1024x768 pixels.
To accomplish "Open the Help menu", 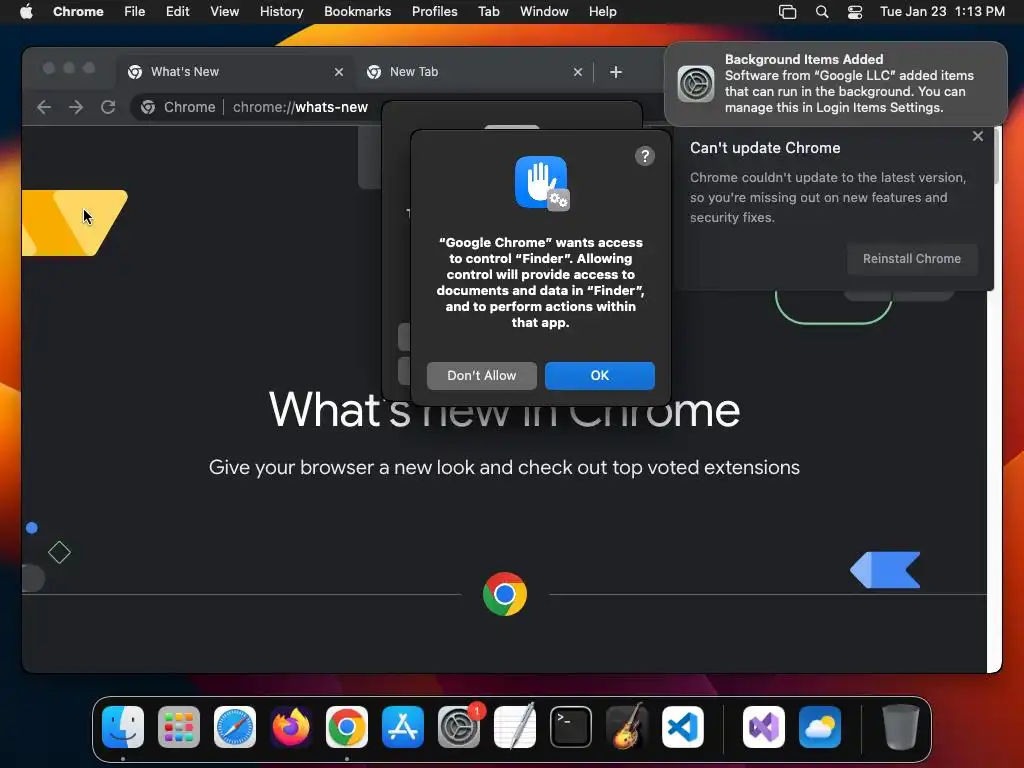I will (x=602, y=12).
